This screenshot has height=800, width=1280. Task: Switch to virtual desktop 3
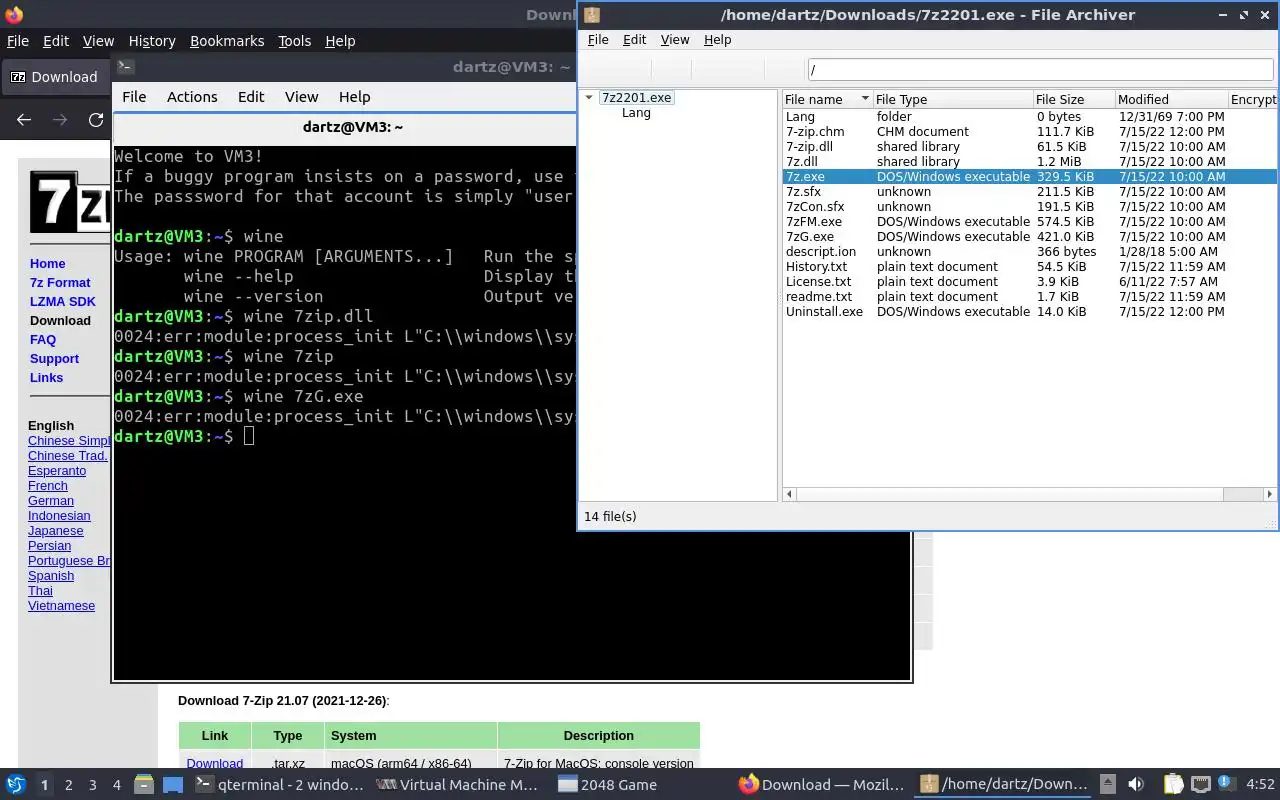[92, 785]
